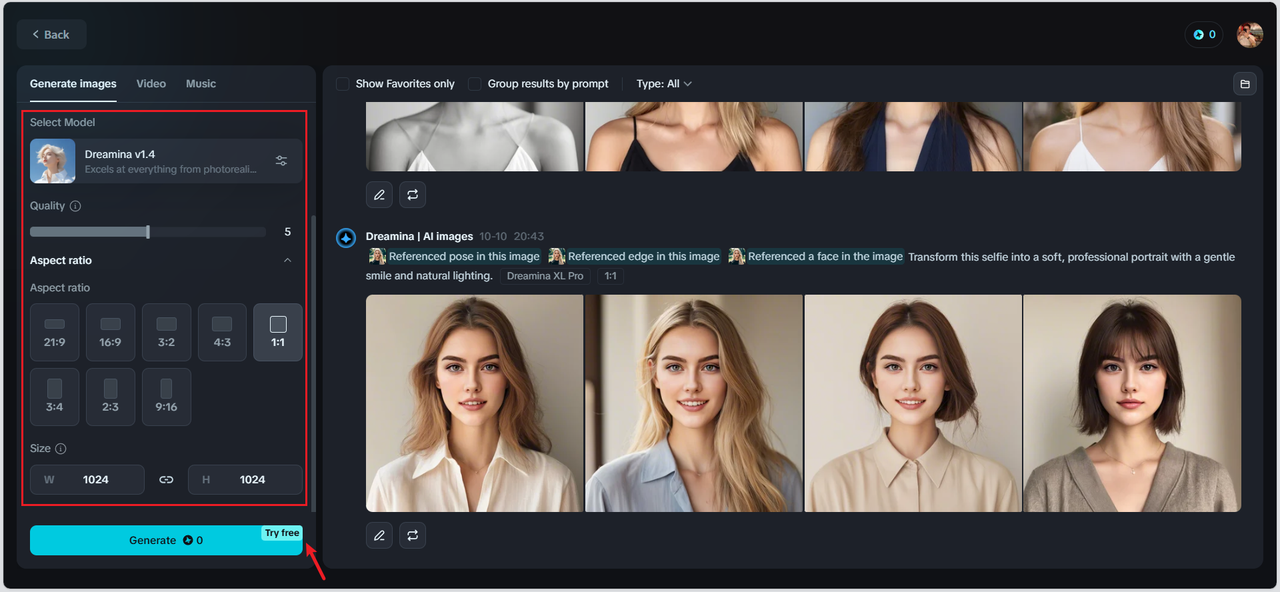The image size is (1280, 592).
Task: Click the Dreamina AI images star icon
Action: 346,238
